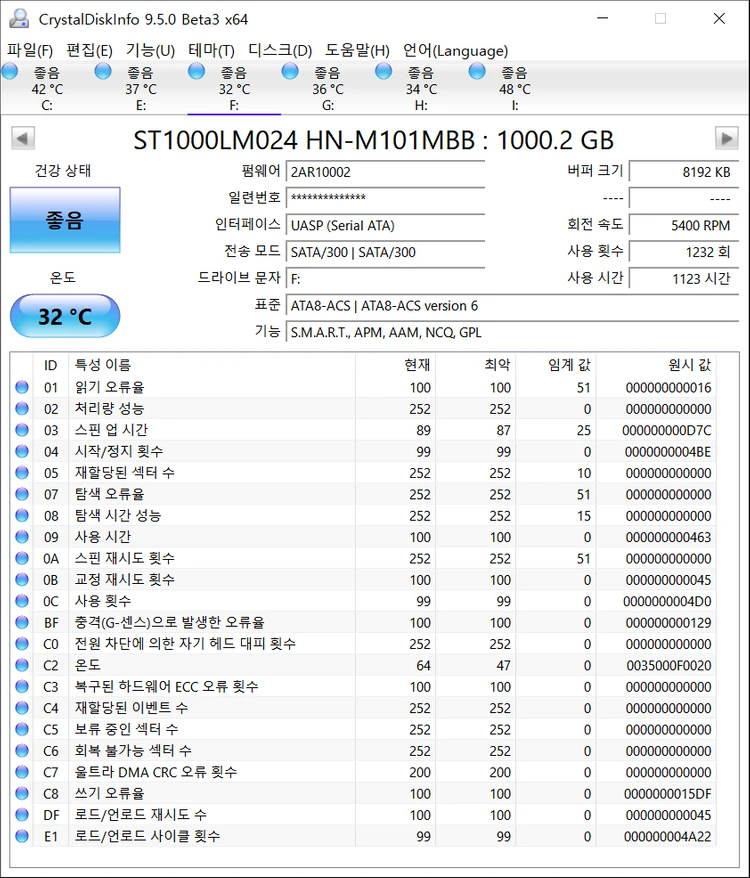Image resolution: width=750 pixels, height=878 pixels.
Task: Click status icon of row C5 보류 중인 섹터
Action: 22,729
